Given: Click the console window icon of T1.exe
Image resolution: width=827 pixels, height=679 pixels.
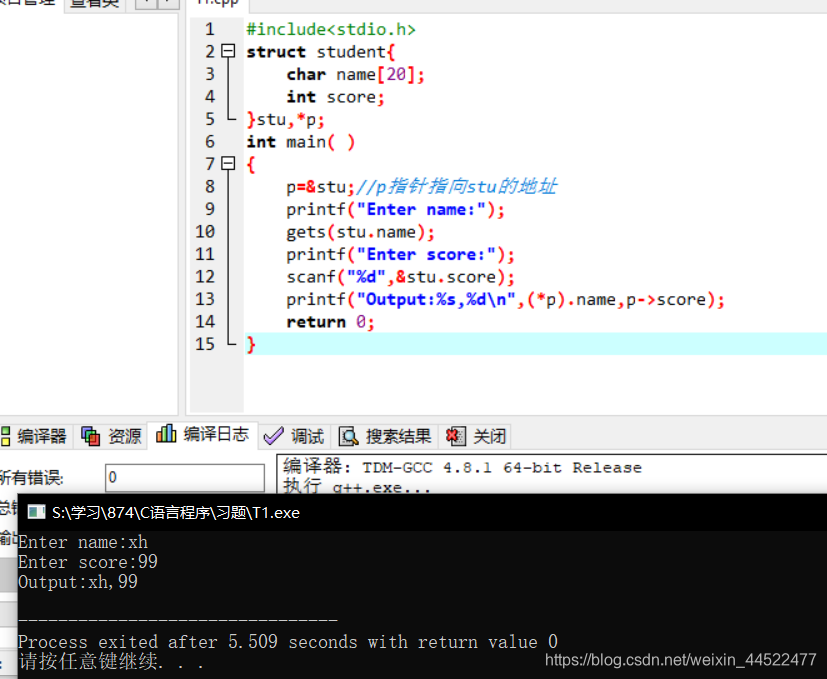Looking at the screenshot, I should coord(36,512).
